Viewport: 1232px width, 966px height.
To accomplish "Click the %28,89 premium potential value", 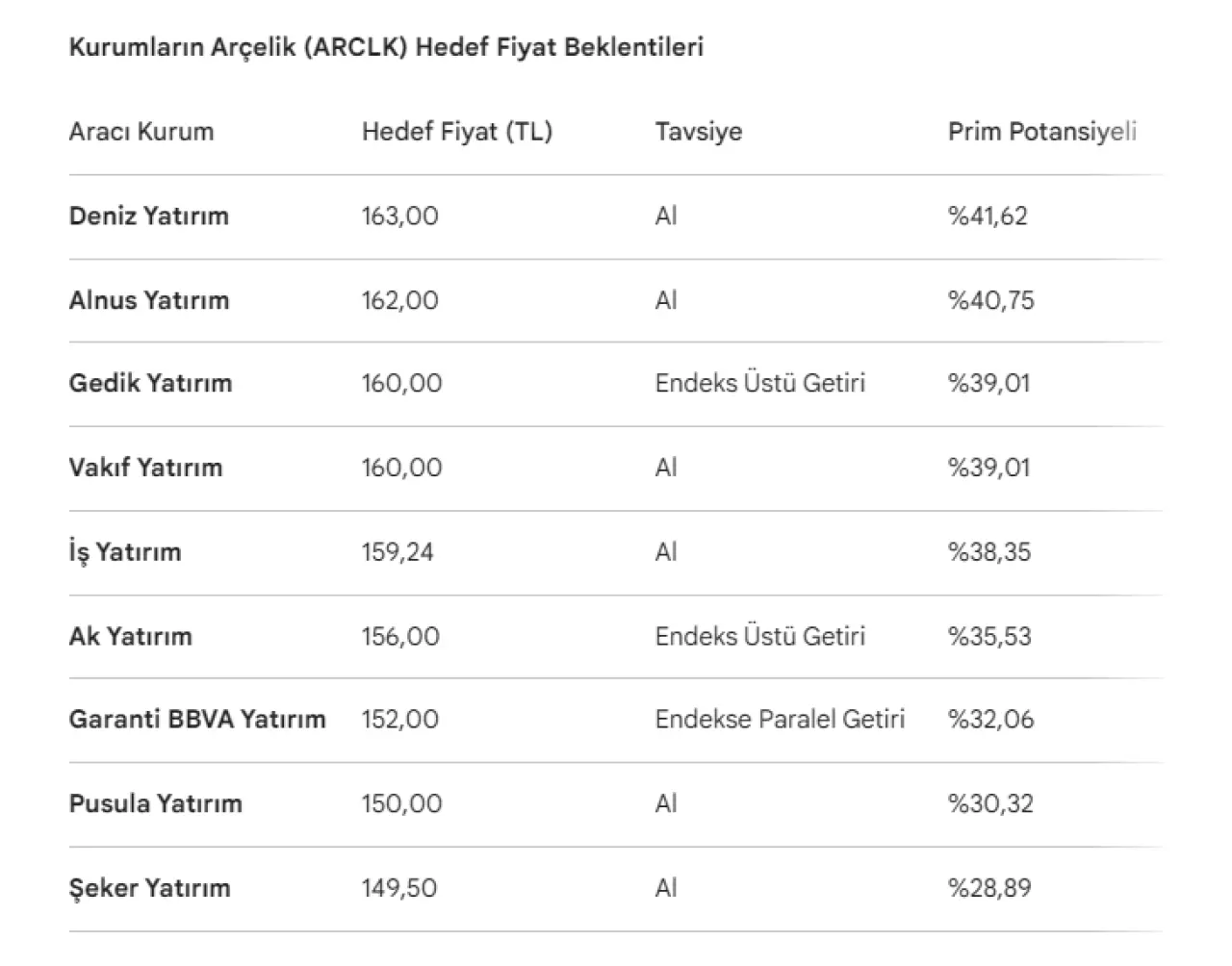I will point(989,887).
